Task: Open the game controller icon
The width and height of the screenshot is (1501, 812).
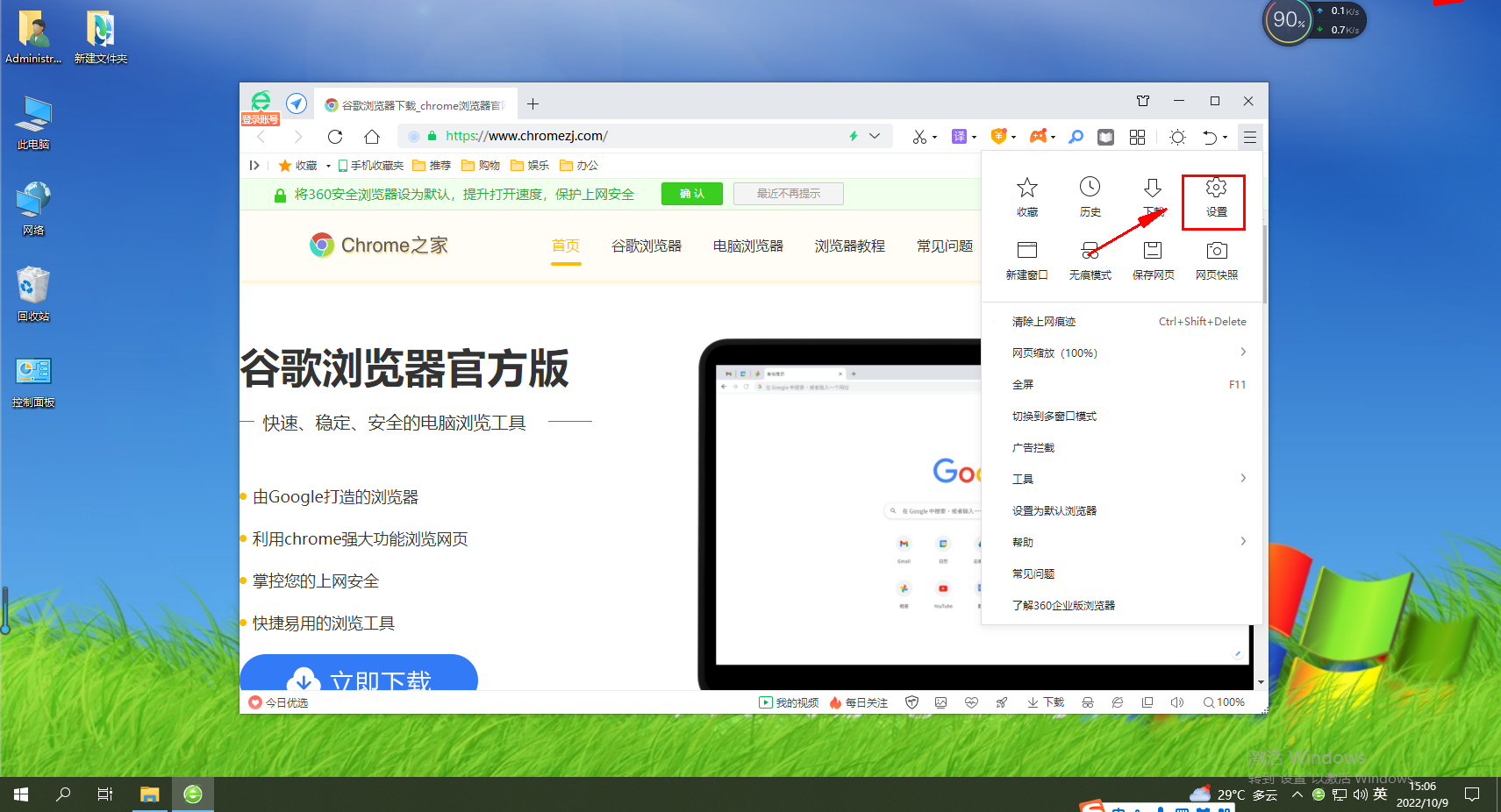Action: [1038, 136]
